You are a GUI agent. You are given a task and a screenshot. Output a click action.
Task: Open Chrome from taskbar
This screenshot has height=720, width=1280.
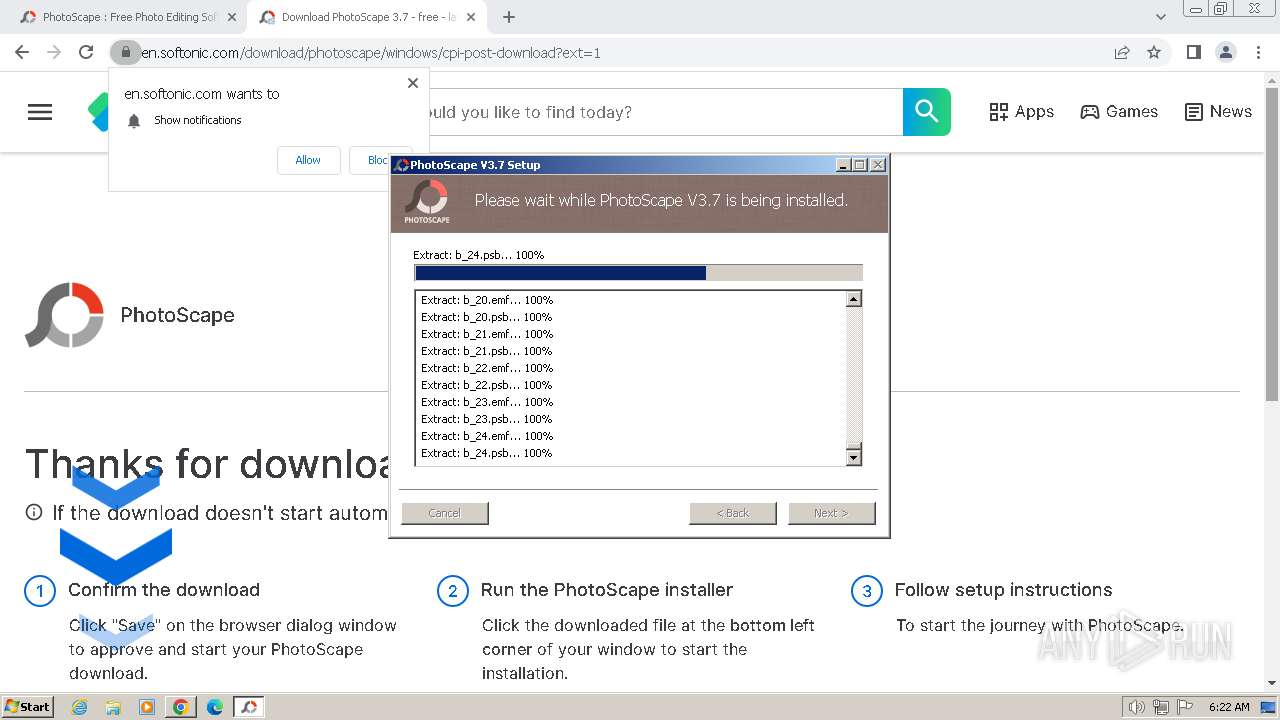coord(181,707)
